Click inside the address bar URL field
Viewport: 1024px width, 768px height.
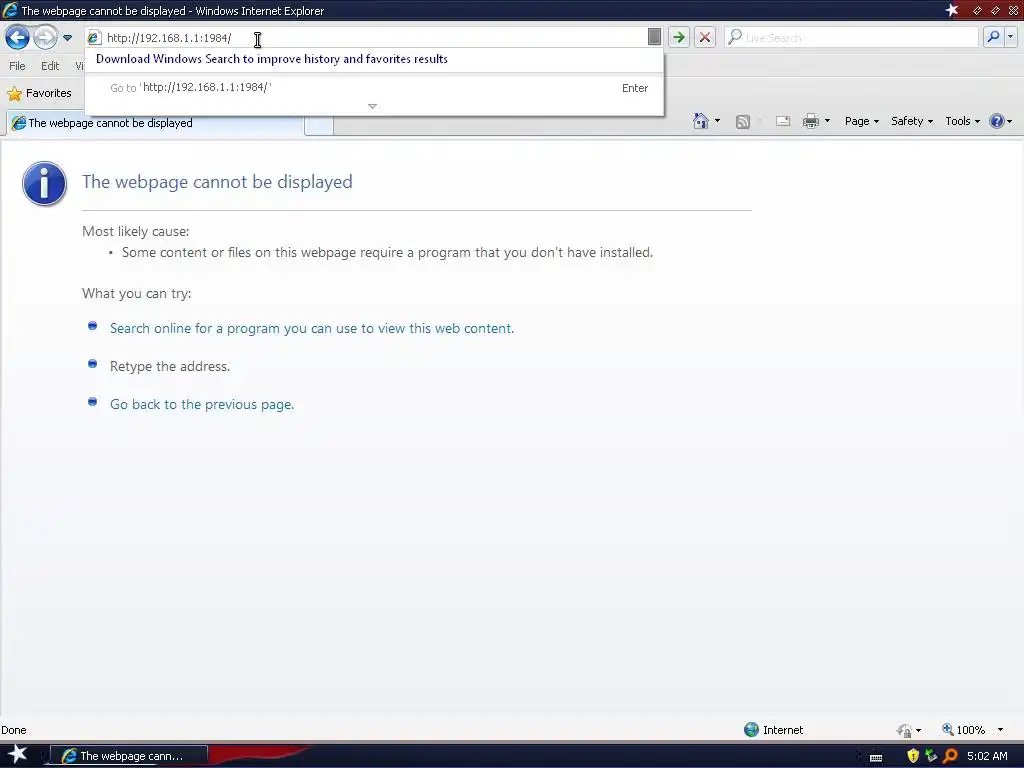[x=372, y=38]
